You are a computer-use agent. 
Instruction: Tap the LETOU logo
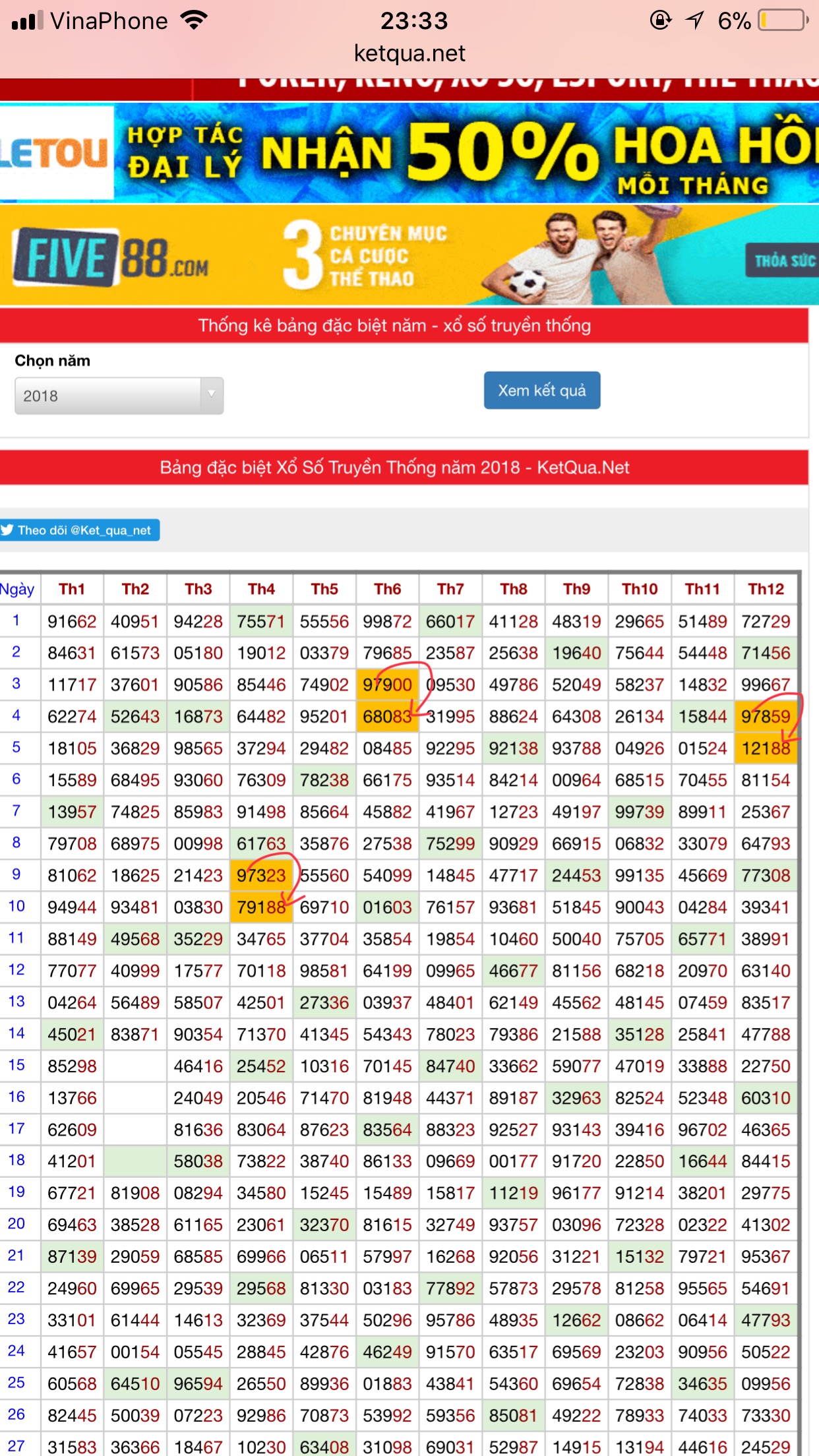55,153
